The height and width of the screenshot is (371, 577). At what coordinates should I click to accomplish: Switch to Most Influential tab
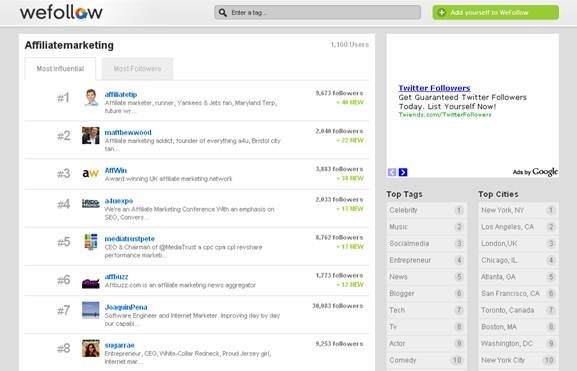(60, 69)
